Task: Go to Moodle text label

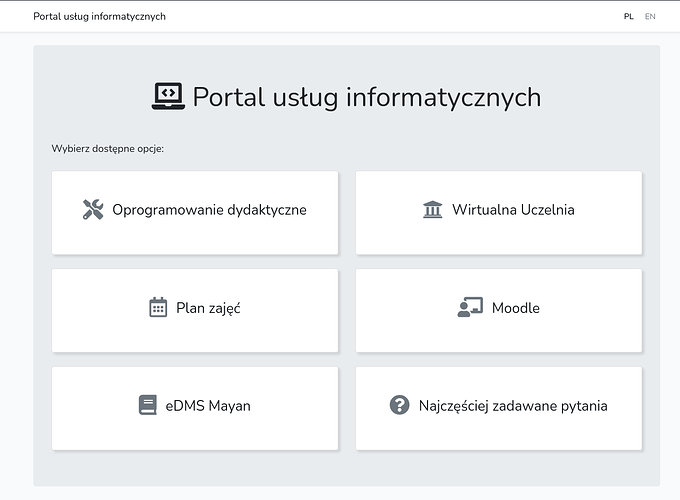Action: click(x=516, y=308)
